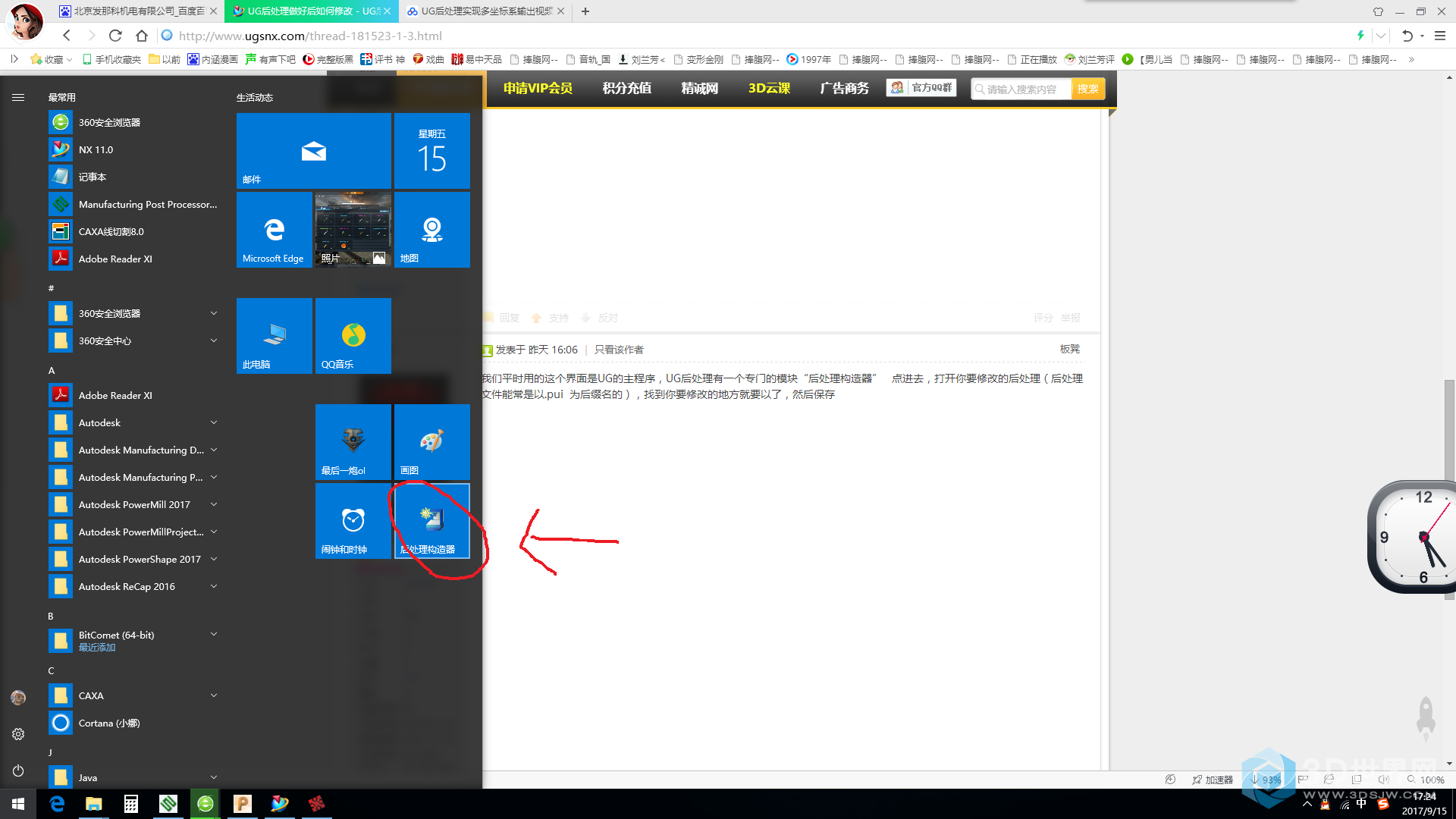This screenshot has height=819, width=1456.
Task: Click the 支持 support link
Action: [551, 318]
